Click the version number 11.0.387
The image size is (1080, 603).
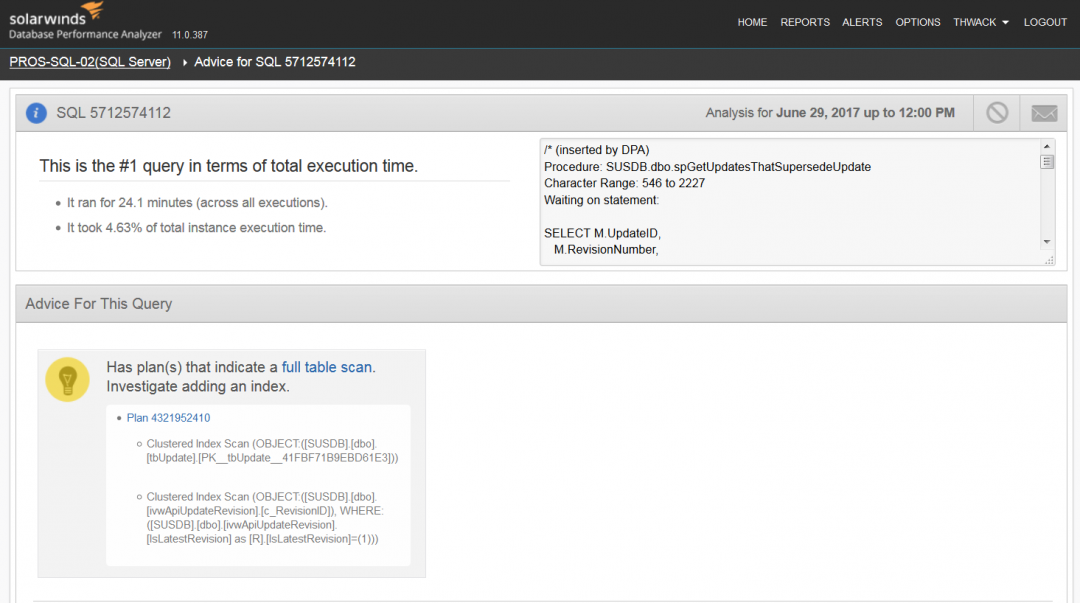[189, 34]
